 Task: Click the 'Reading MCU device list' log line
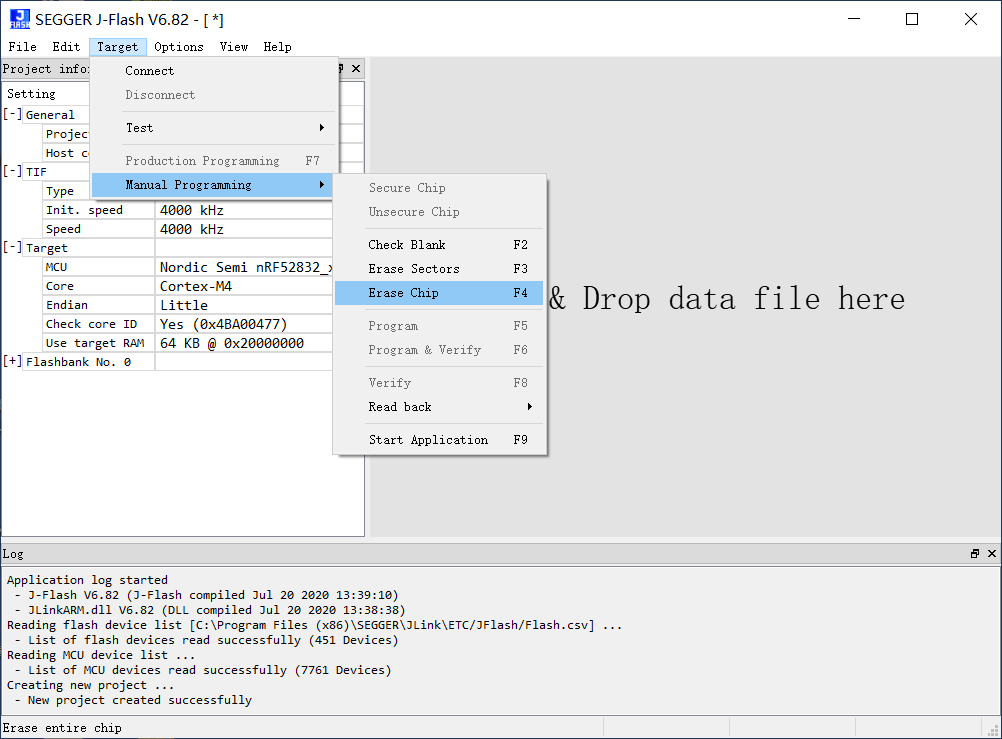(x=101, y=655)
